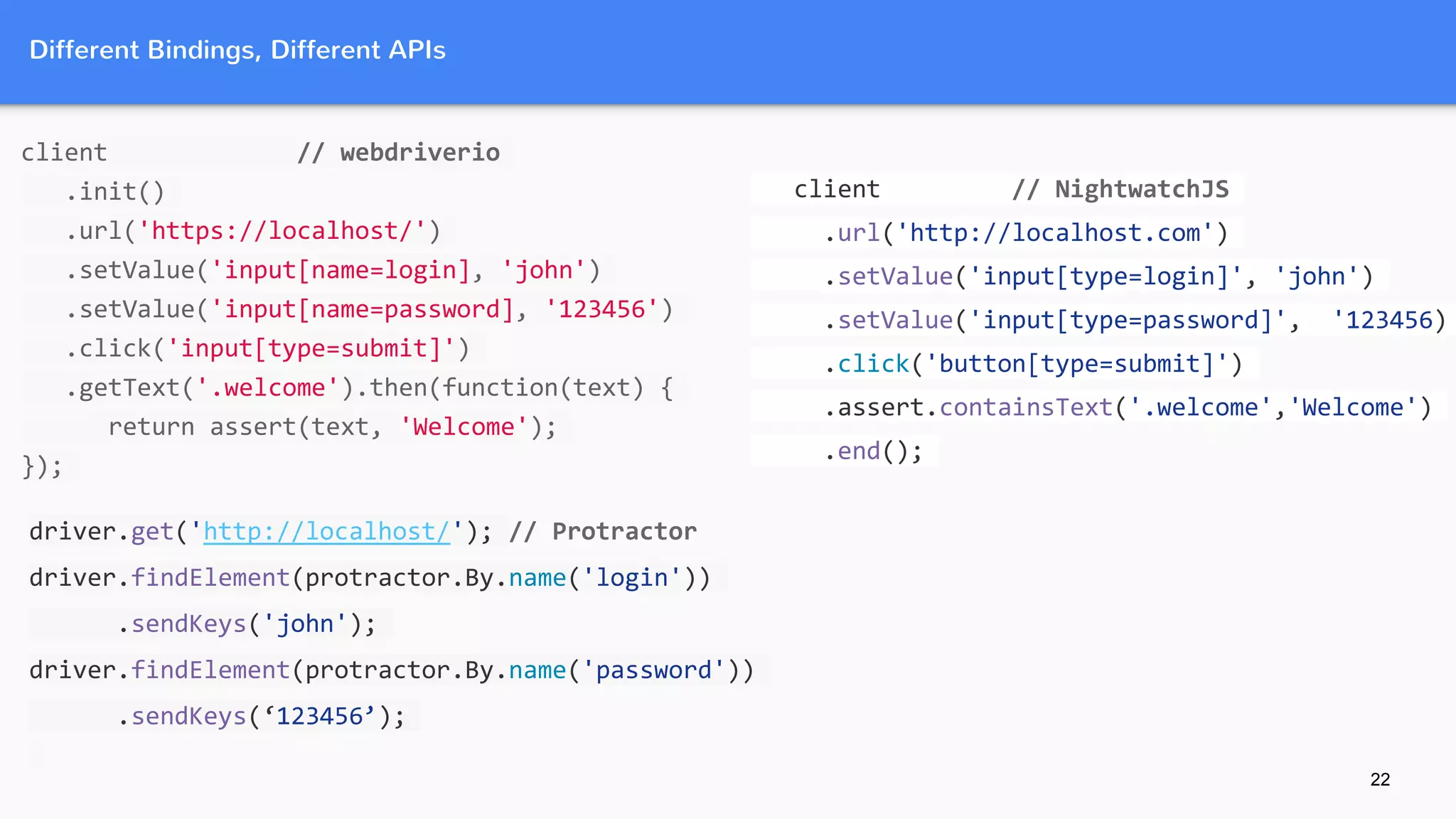The height and width of the screenshot is (819, 1456).
Task: Click the '// webdriverio' comment text
Action: pos(398,153)
